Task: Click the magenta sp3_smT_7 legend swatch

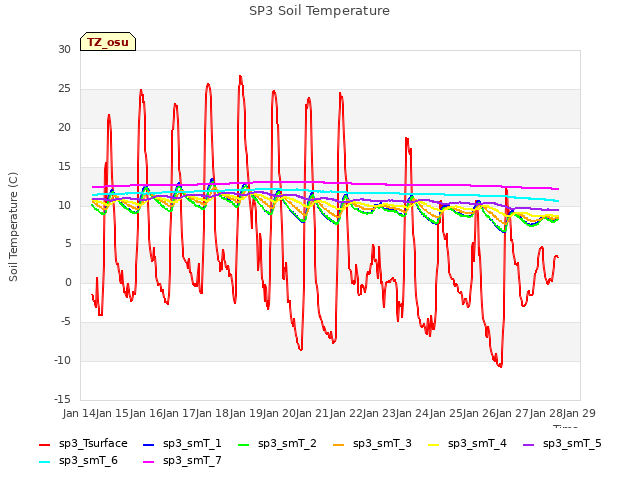Action: [x=149, y=461]
